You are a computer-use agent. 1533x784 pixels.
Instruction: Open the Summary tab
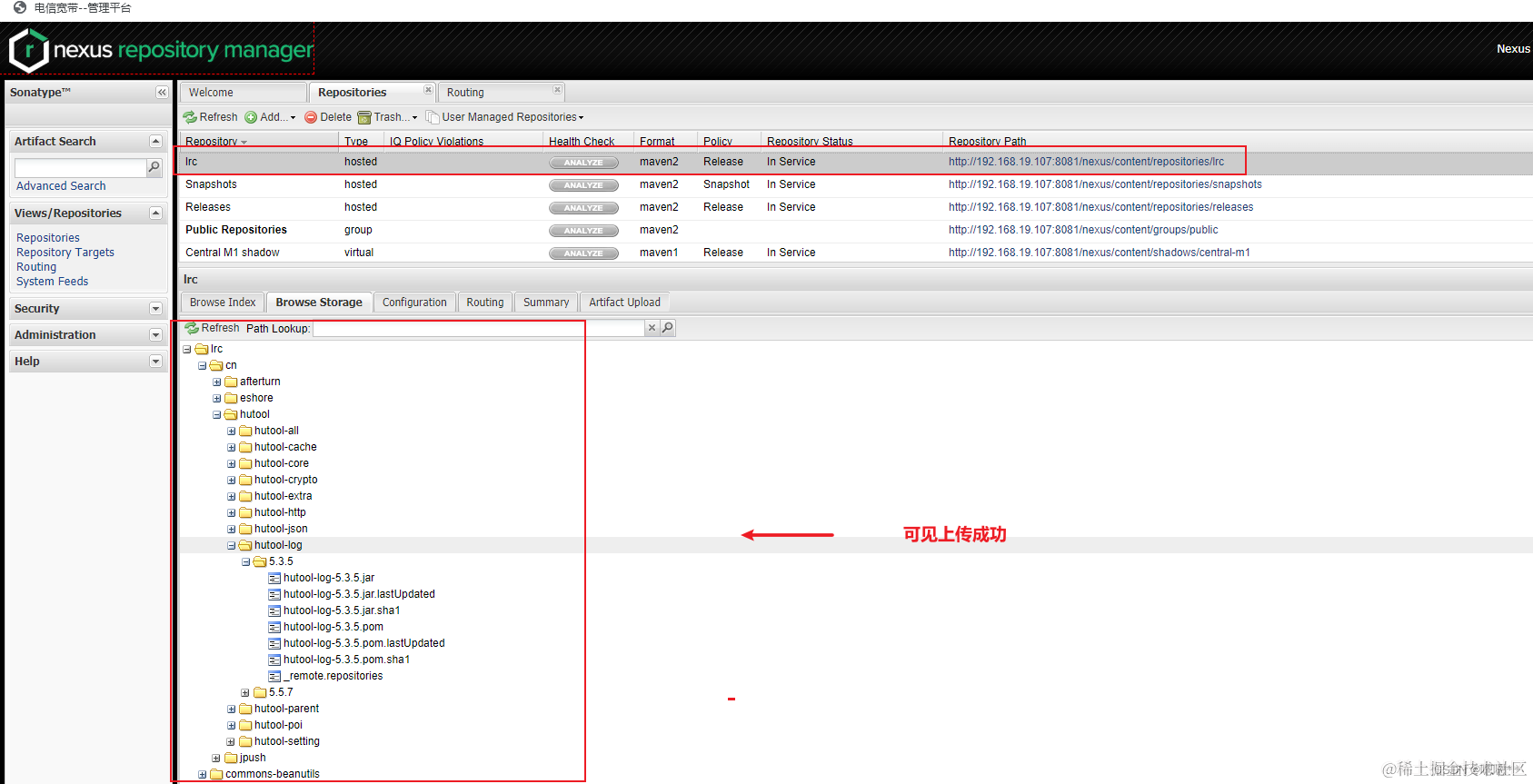pyautogui.click(x=546, y=303)
